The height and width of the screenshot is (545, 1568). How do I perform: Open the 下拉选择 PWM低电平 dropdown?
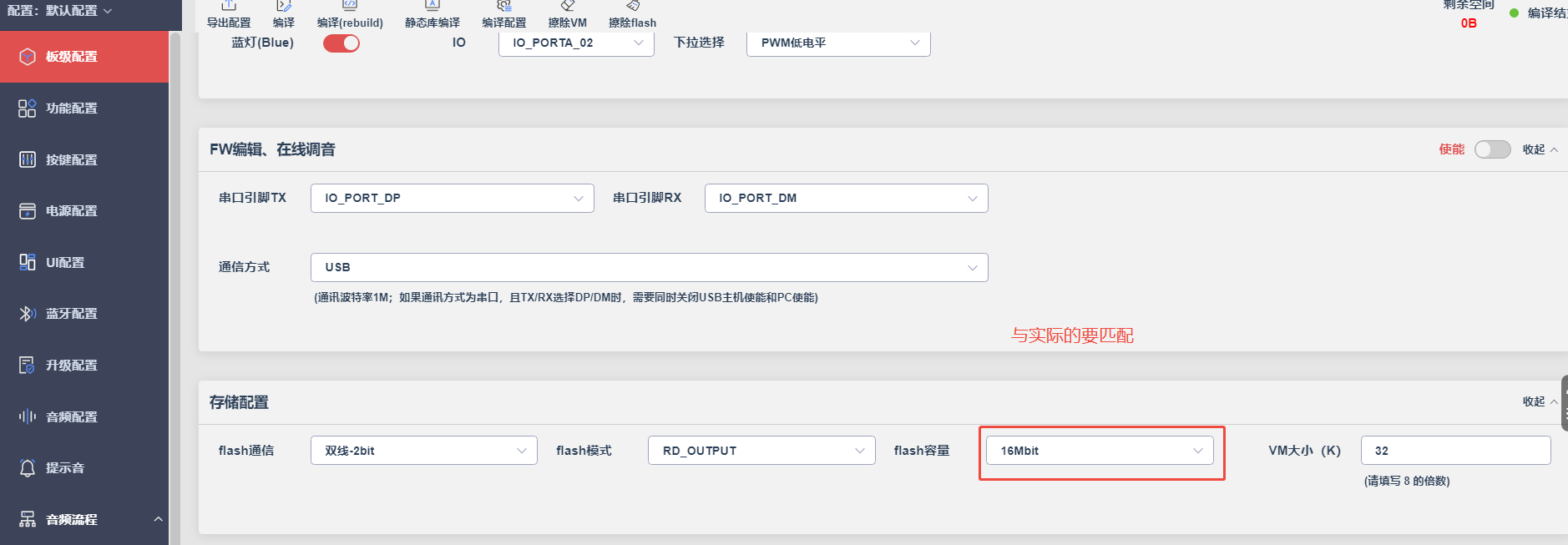tap(838, 43)
